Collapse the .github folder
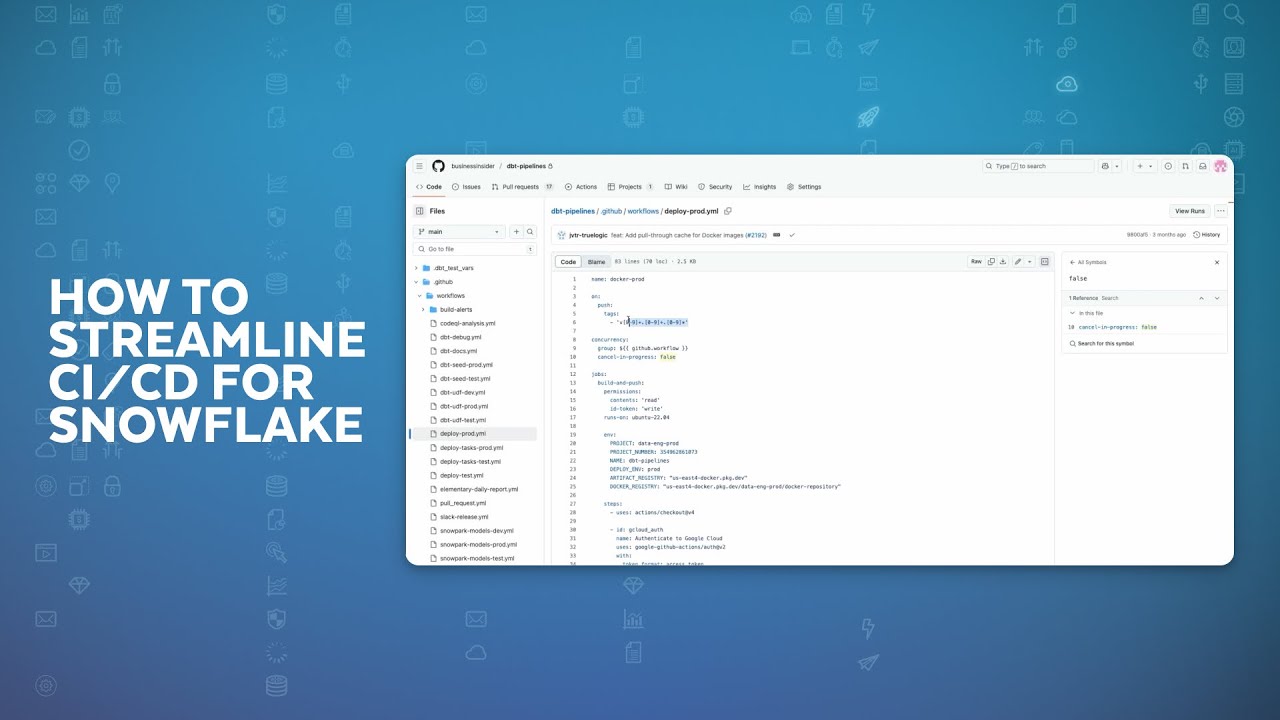Image resolution: width=1280 pixels, height=720 pixels. [x=416, y=282]
